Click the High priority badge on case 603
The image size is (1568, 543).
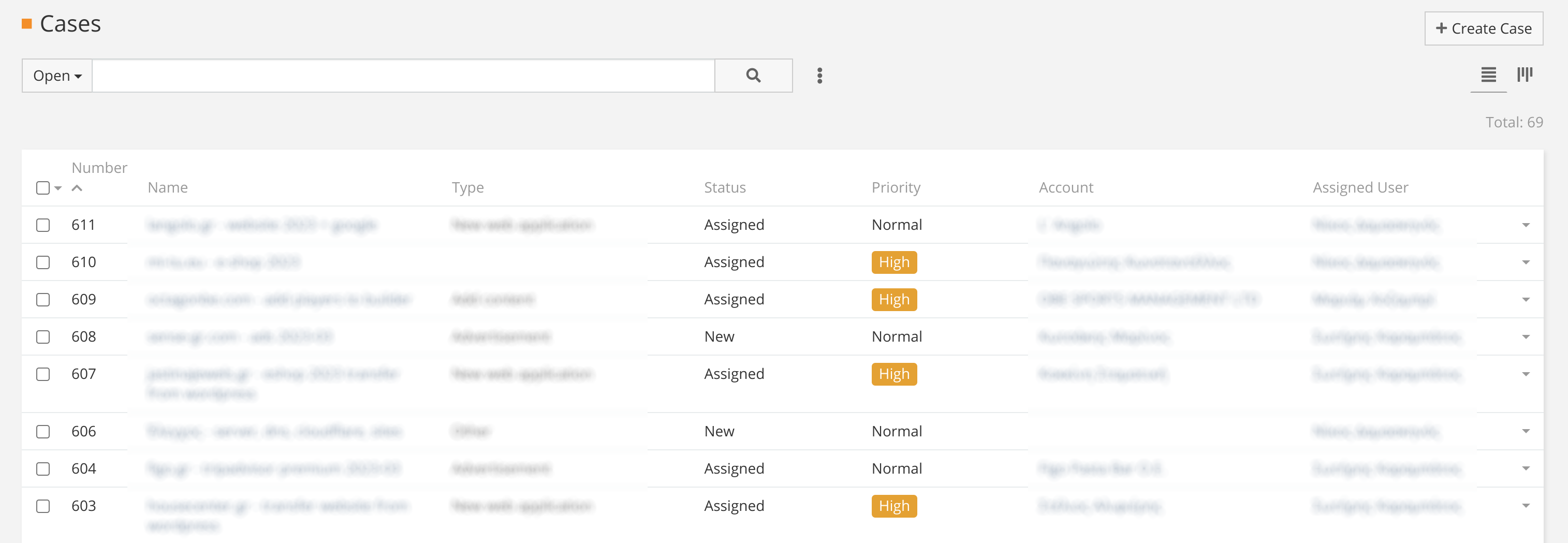[893, 506]
